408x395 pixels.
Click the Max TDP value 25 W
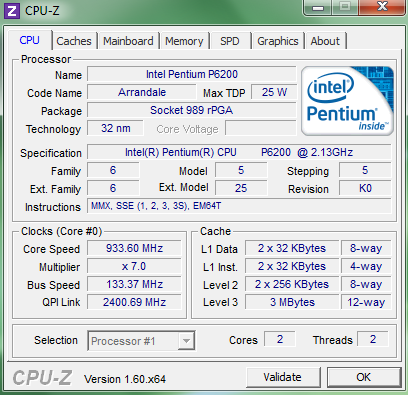coord(274,92)
